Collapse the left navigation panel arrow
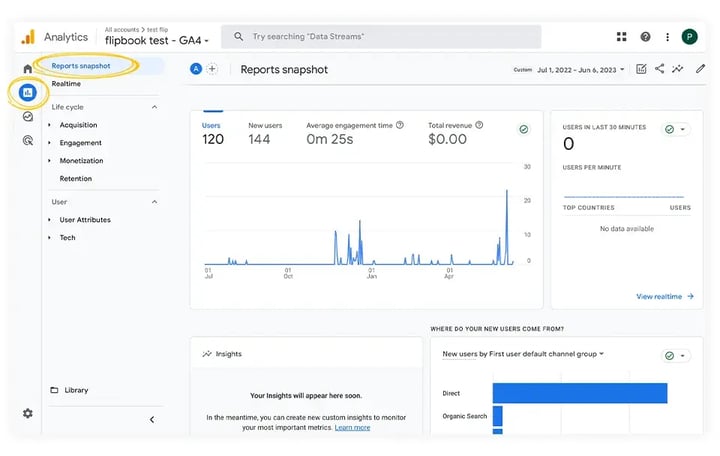 pyautogui.click(x=152, y=420)
